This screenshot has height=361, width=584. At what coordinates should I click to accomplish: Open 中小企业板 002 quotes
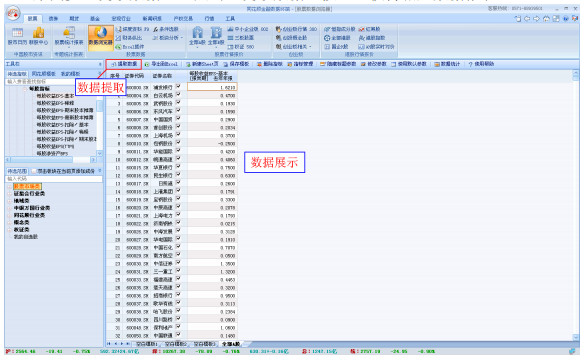pyautogui.click(x=248, y=29)
